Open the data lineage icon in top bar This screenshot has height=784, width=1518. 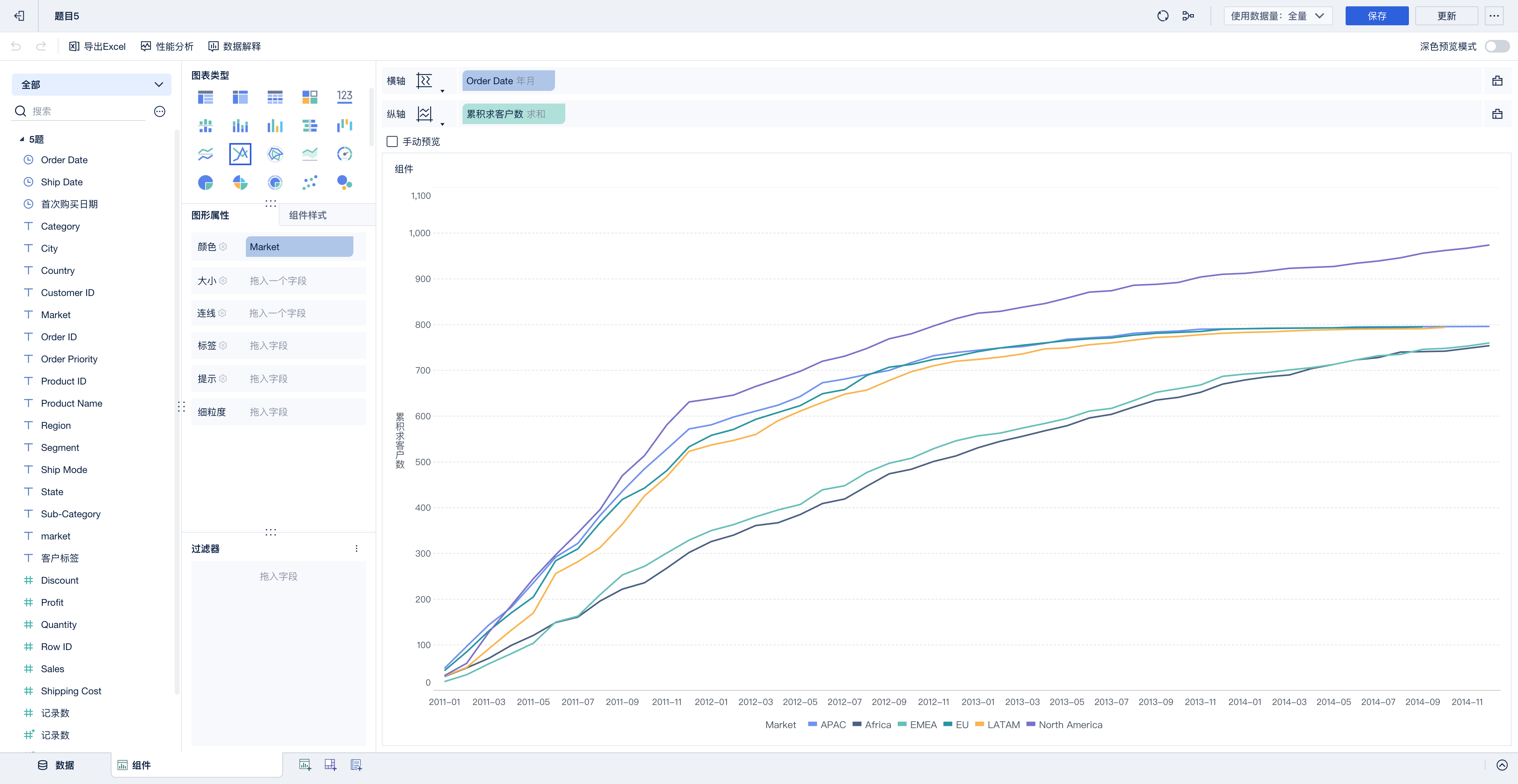[1188, 16]
